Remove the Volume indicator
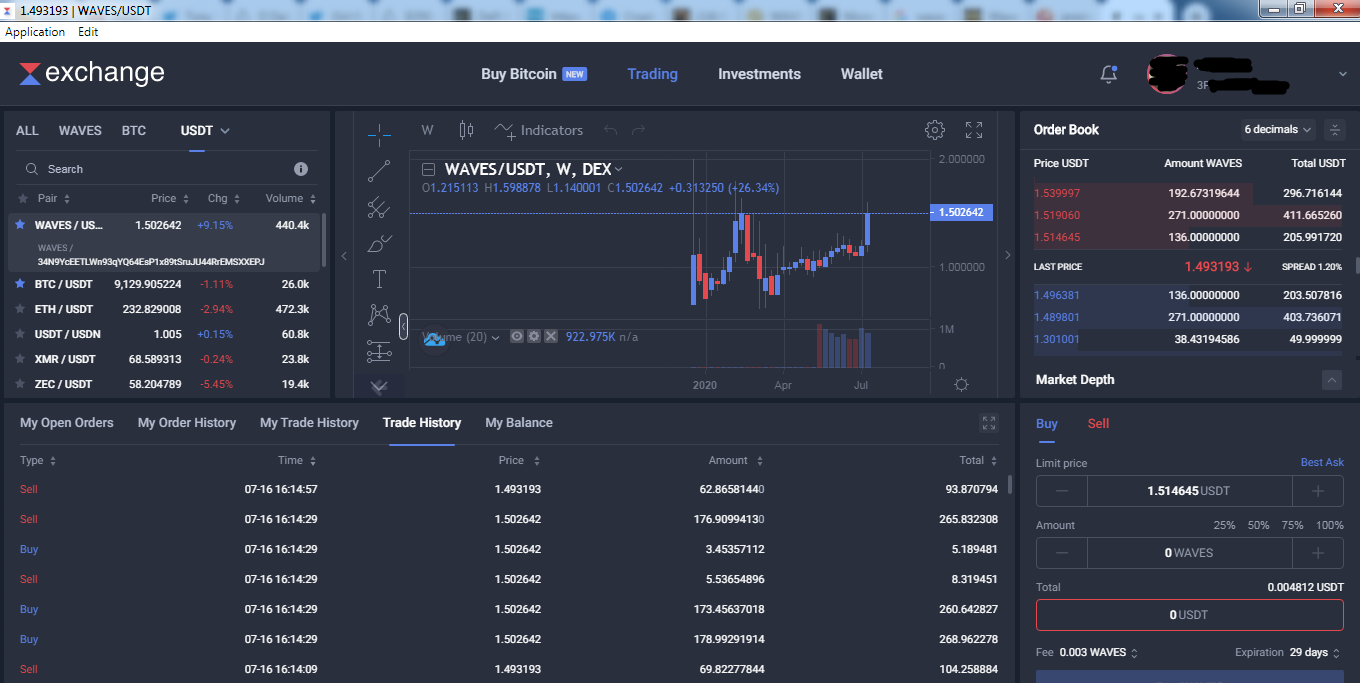 pyautogui.click(x=551, y=336)
